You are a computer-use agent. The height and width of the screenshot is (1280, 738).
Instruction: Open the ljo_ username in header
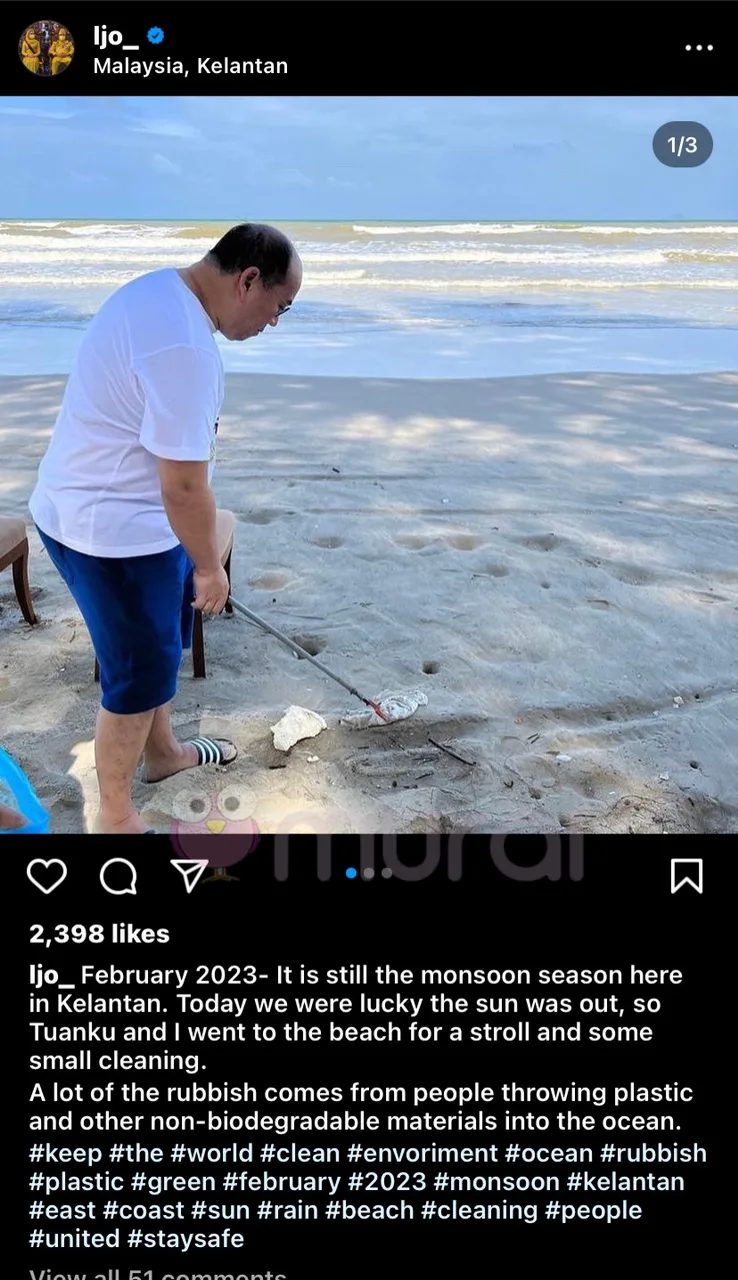coord(116,36)
